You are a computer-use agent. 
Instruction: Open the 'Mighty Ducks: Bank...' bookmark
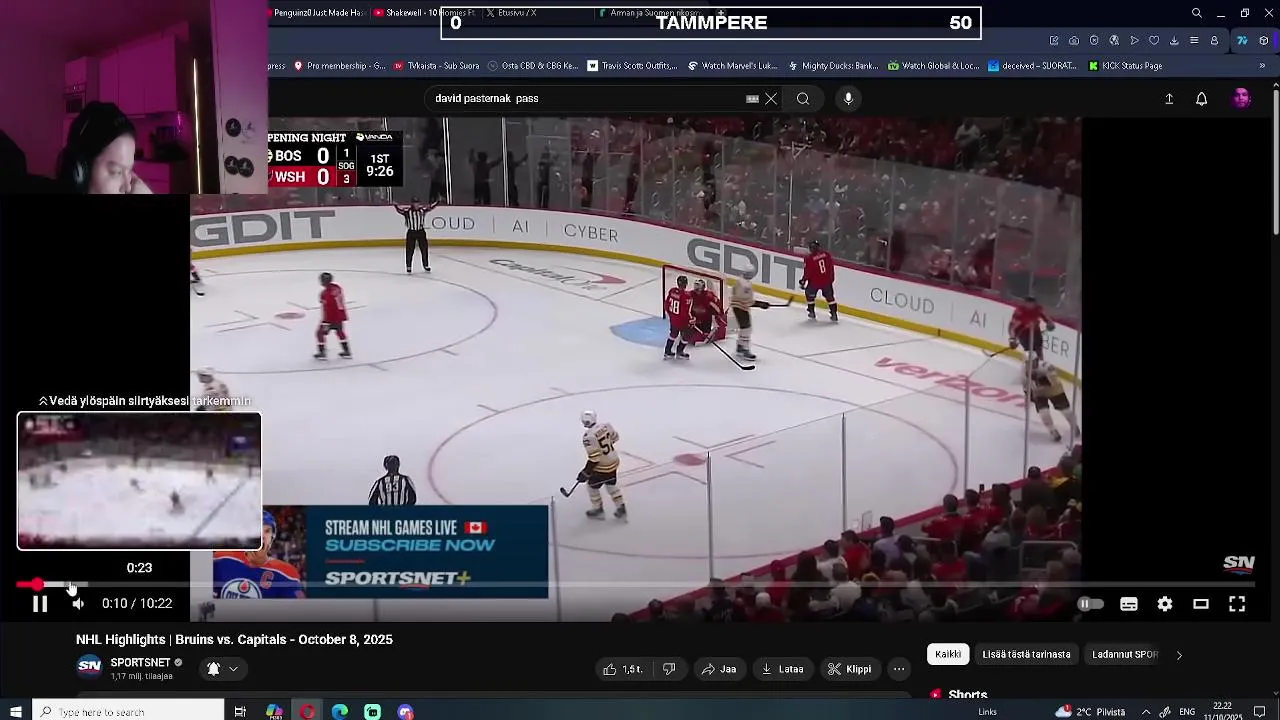coord(833,66)
